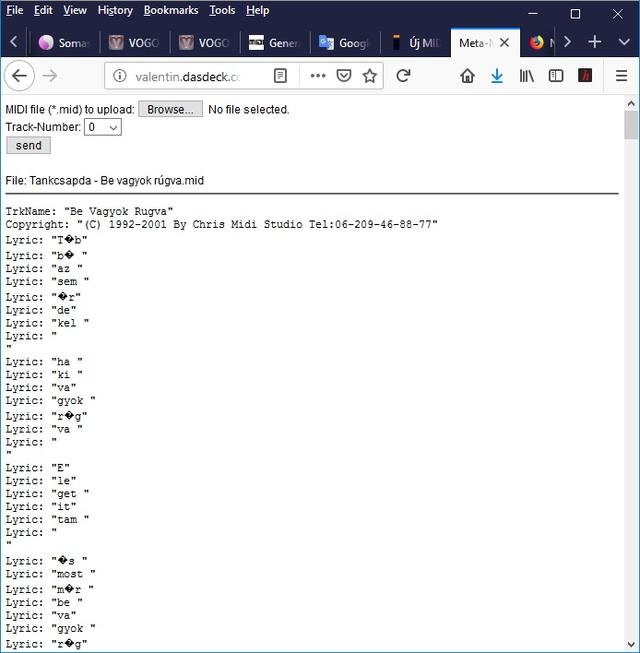The image size is (640, 653).
Task: Expand the Track-Number dropdown
Action: point(103,127)
